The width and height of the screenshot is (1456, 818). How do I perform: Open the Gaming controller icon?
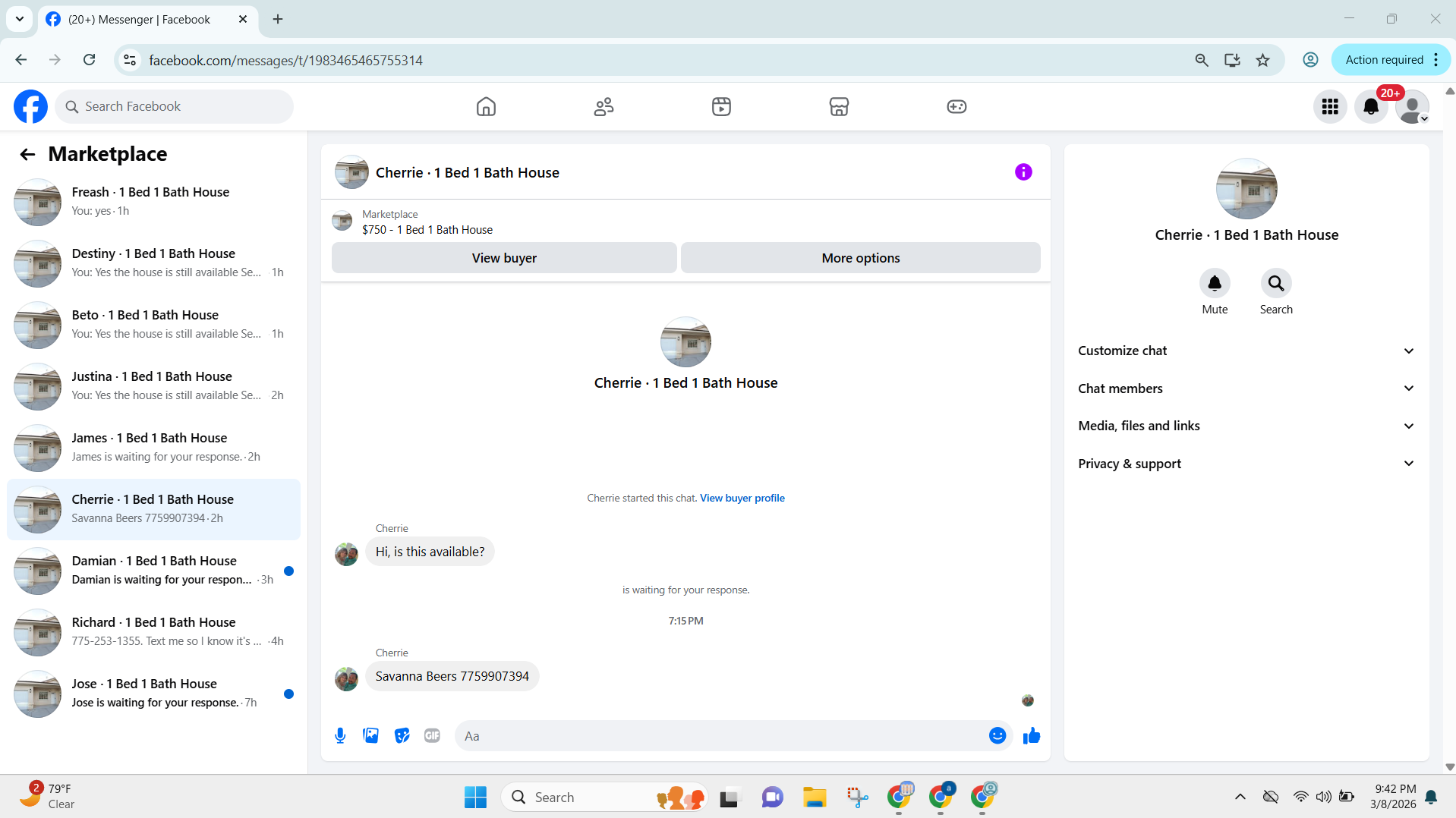956,106
